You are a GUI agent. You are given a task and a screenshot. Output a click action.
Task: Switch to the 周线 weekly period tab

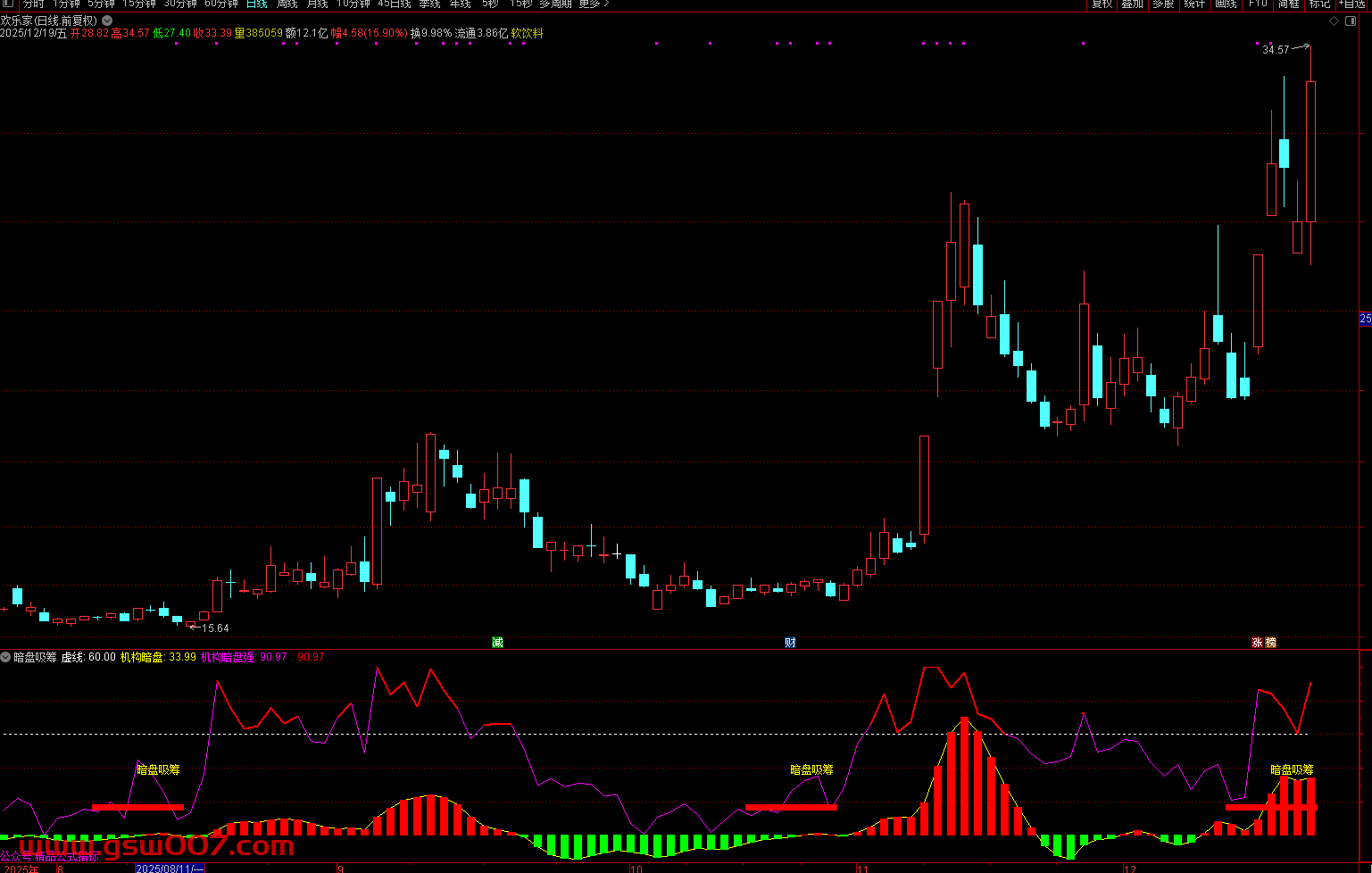click(287, 4)
